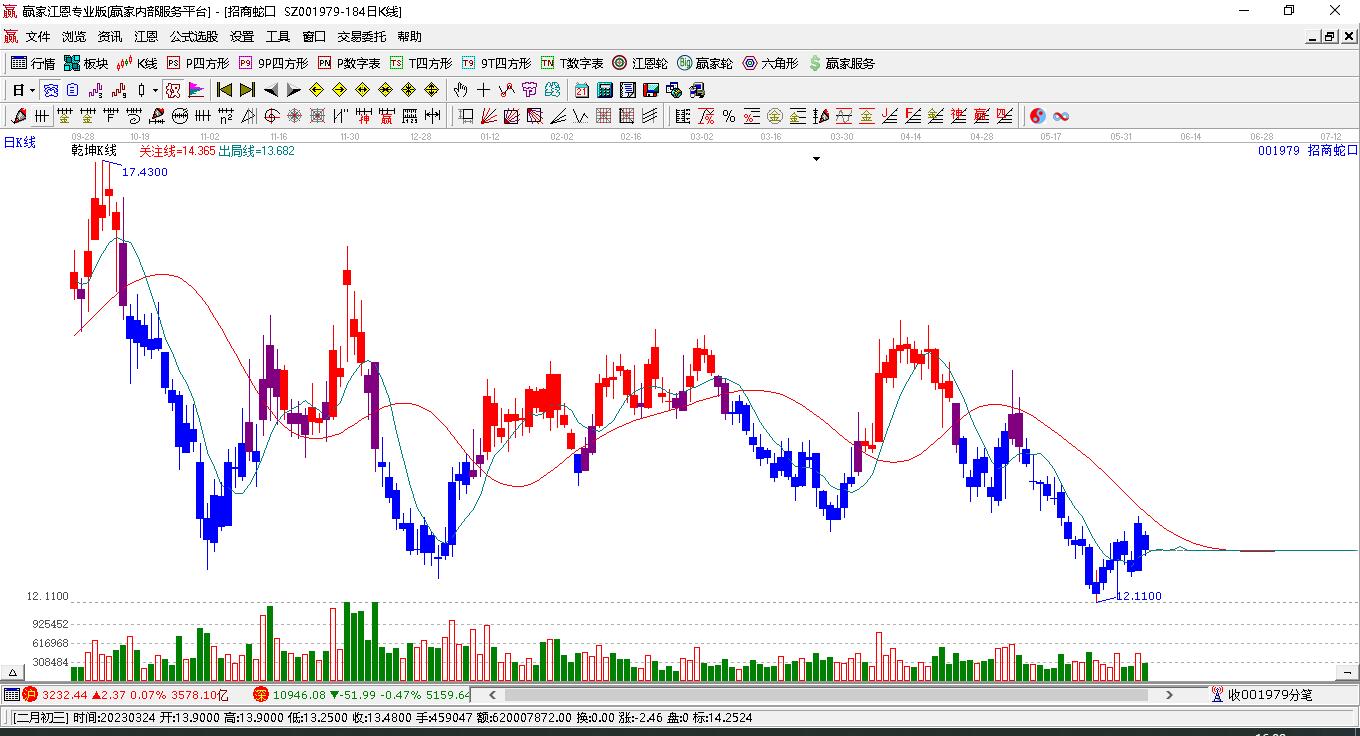Click the red fan lines drawing icon

[x=489, y=116]
